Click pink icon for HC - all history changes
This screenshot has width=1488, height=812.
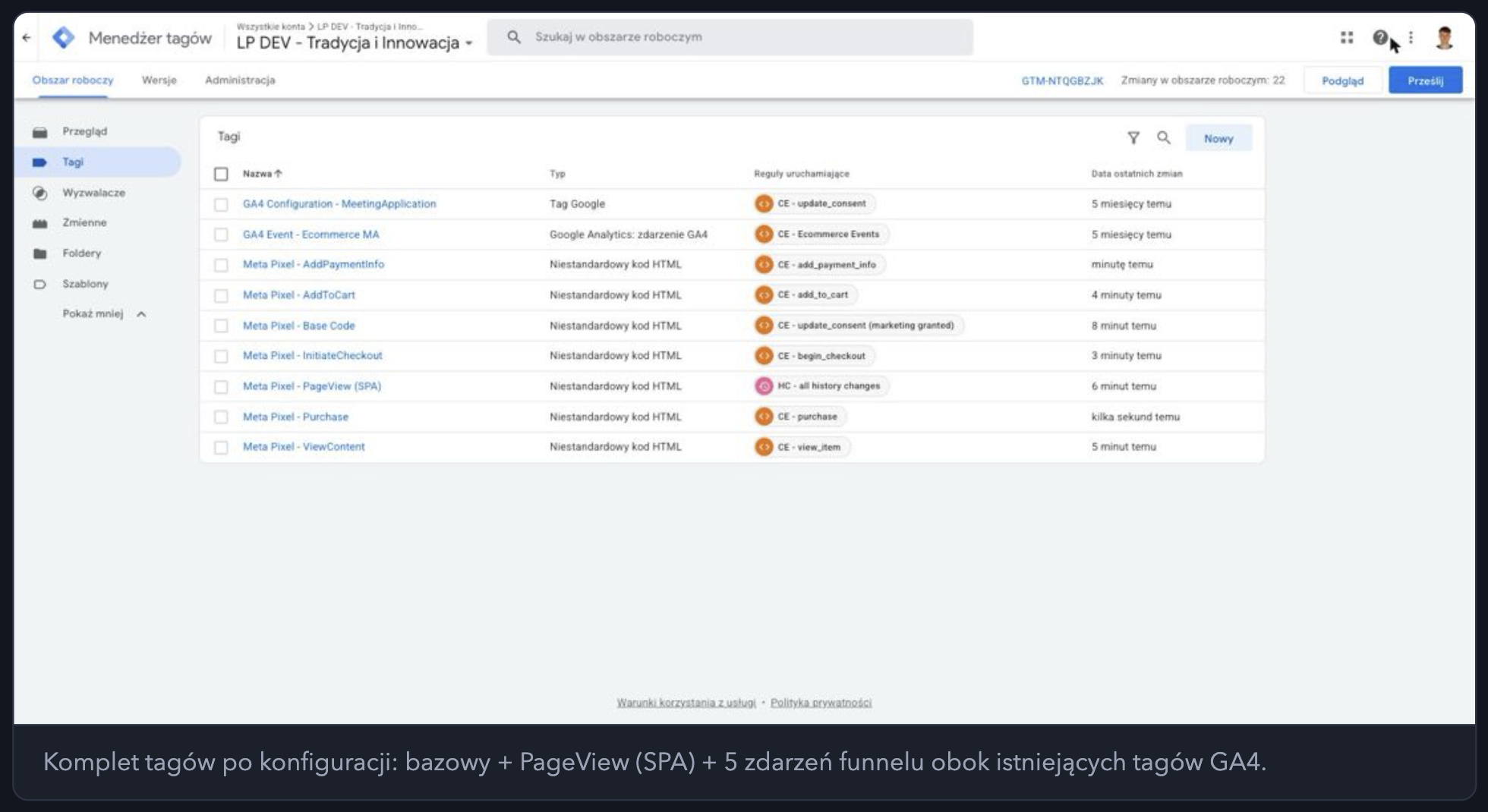click(764, 386)
